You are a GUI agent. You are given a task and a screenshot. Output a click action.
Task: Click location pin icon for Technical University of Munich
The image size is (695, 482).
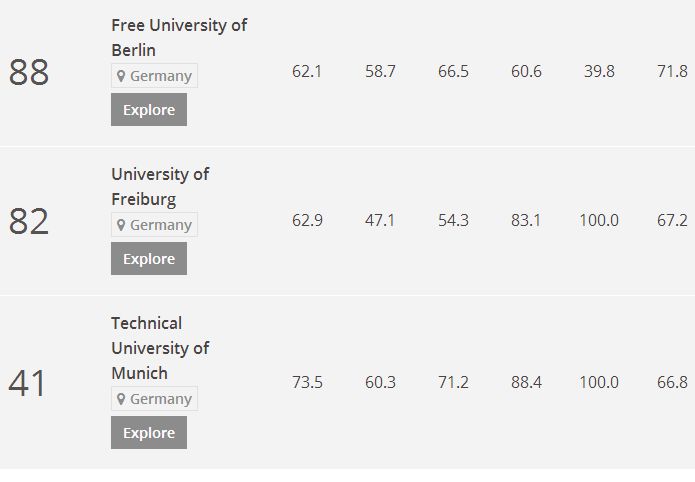coord(121,399)
